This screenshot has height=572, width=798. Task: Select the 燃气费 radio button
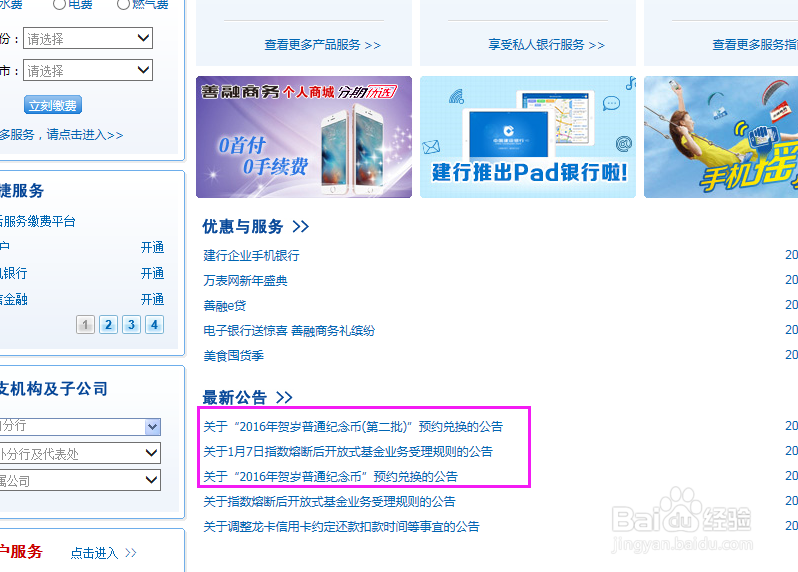123,5
